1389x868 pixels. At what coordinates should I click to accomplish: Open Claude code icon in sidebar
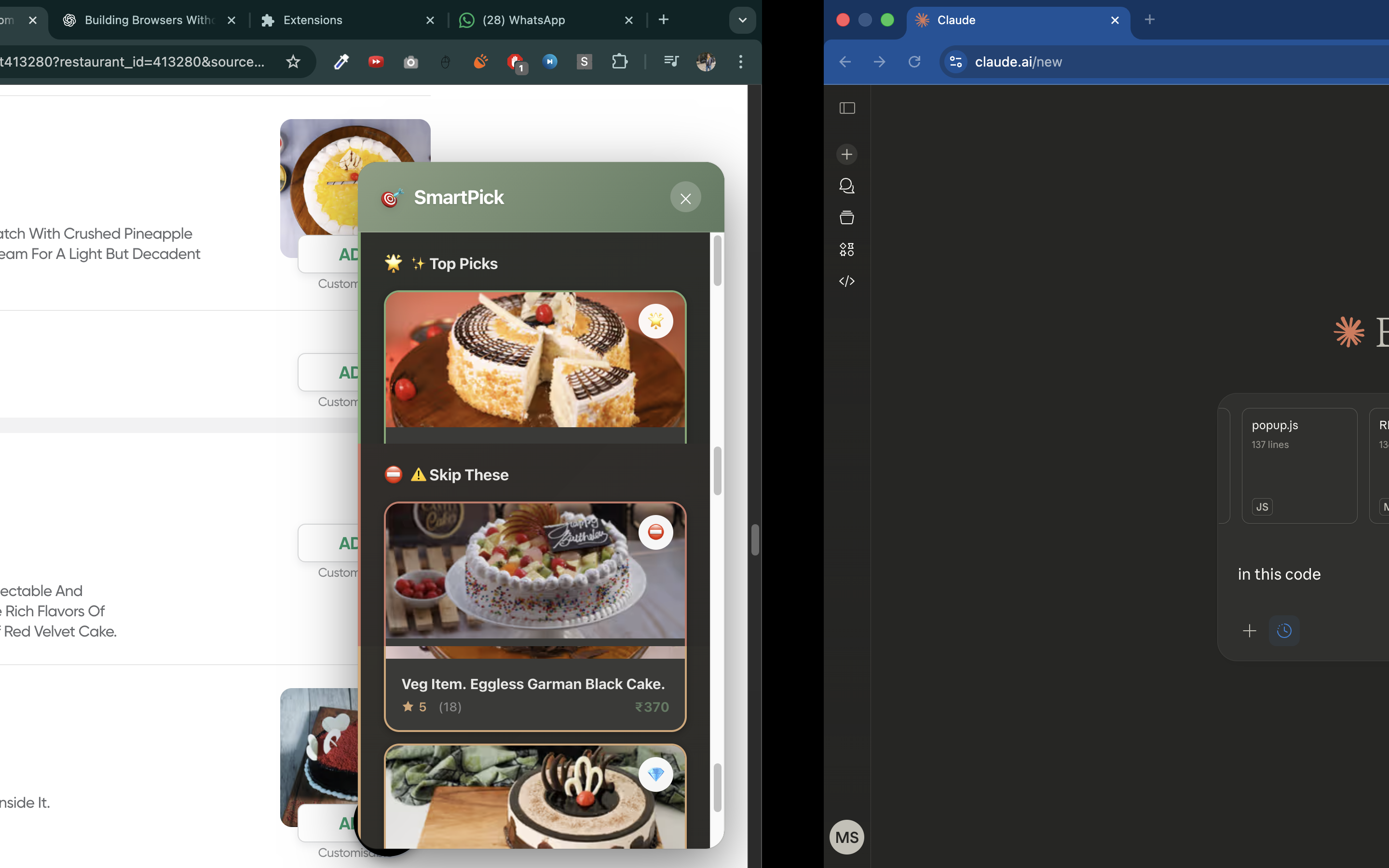click(847, 281)
